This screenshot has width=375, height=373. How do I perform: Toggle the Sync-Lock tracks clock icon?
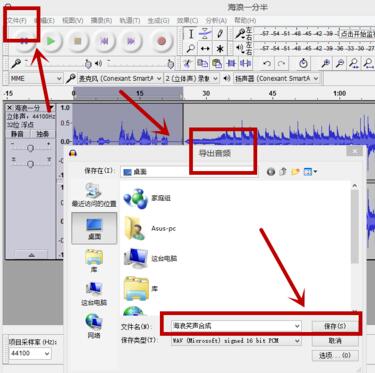(303, 63)
